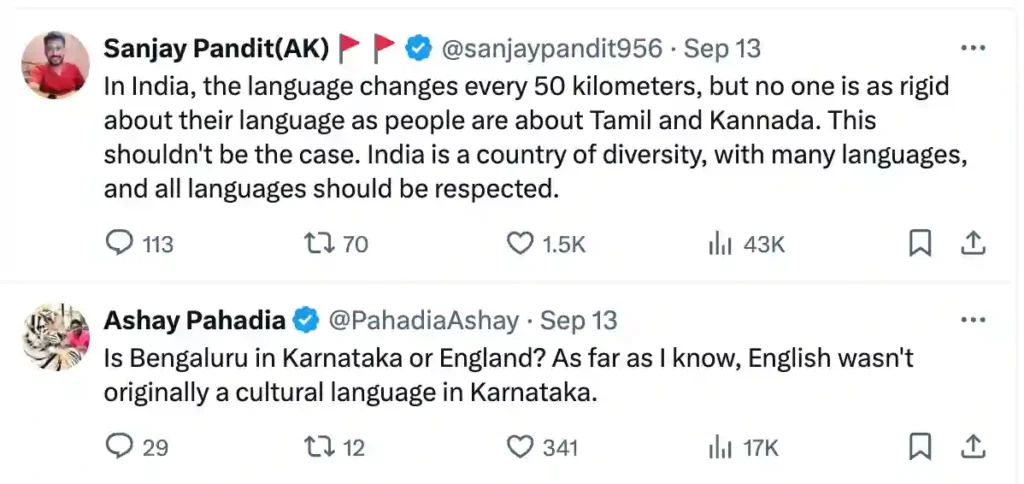Image resolution: width=1024 pixels, height=484 pixels.
Task: Bookmark Ashay Pahadia's tweet
Action: coord(920,447)
